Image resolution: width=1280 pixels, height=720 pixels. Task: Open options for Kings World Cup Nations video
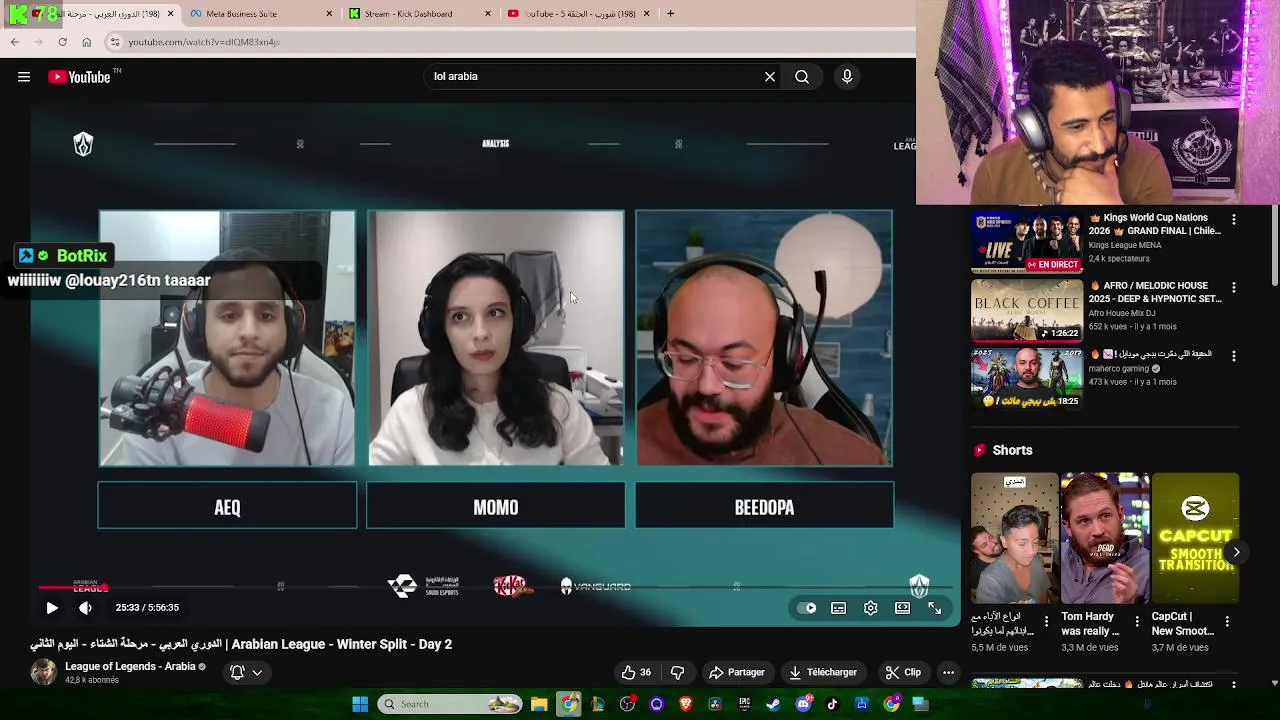[x=1234, y=219]
